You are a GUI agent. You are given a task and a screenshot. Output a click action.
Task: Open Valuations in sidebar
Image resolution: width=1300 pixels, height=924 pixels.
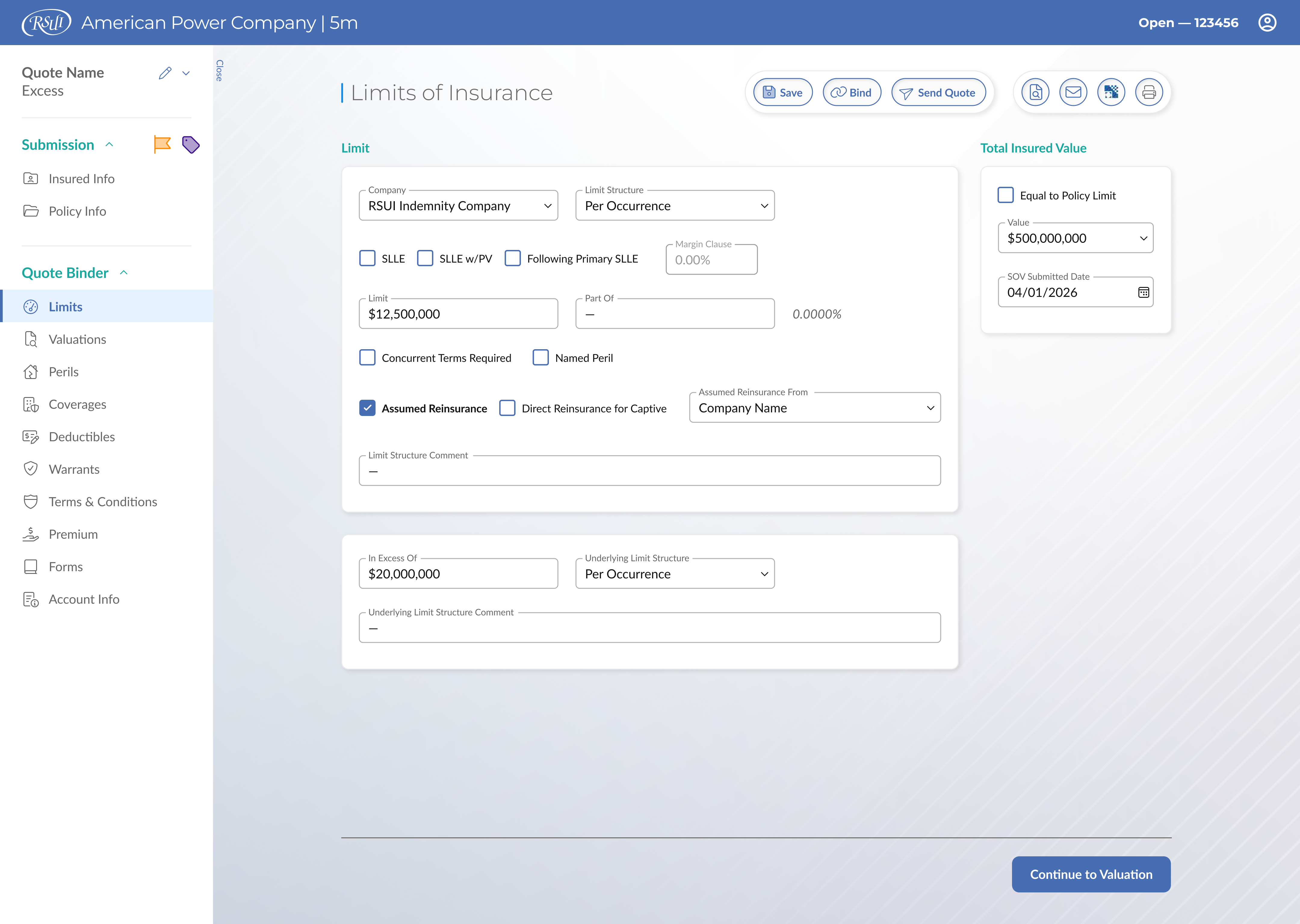tap(107, 339)
